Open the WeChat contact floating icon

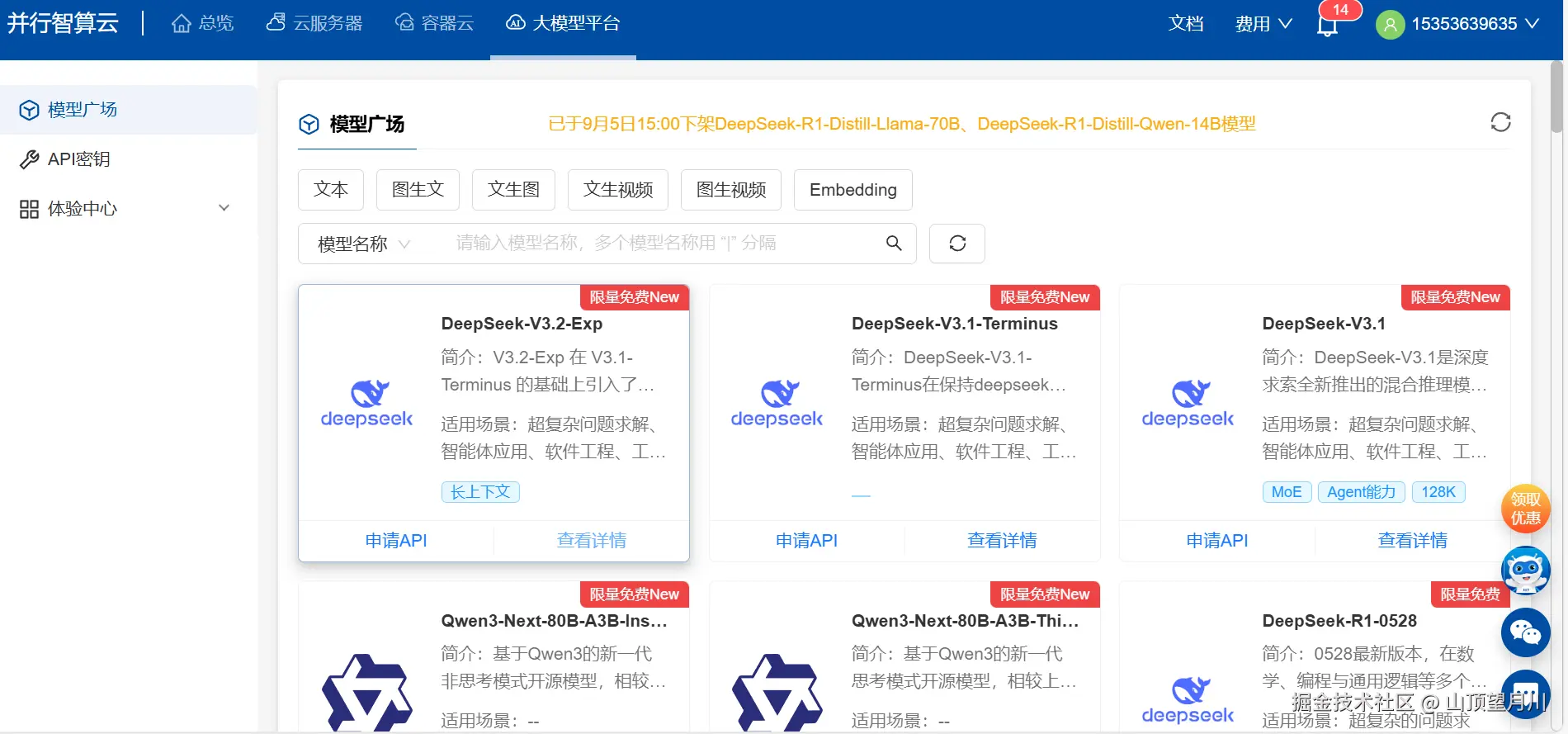pos(1525,632)
